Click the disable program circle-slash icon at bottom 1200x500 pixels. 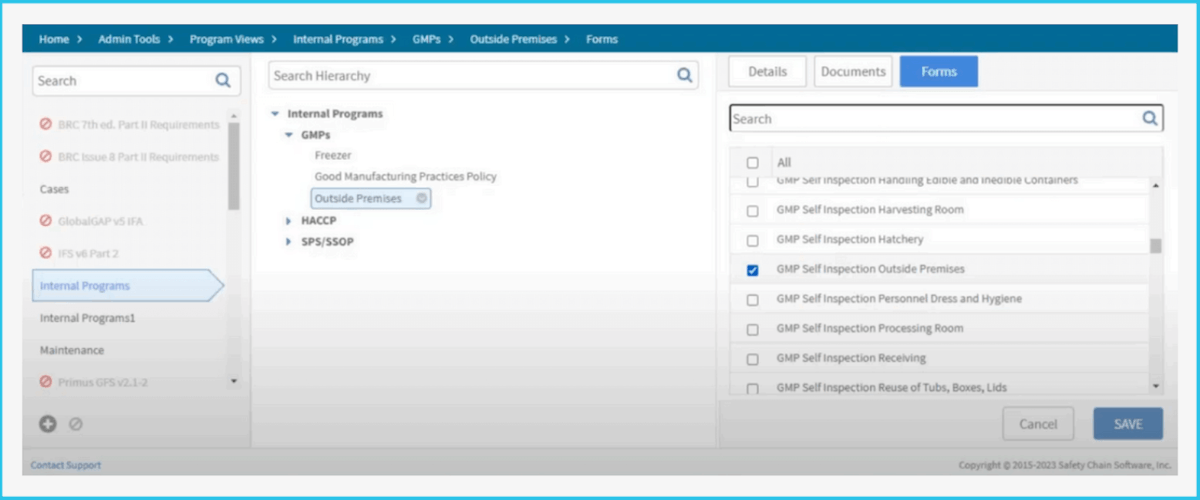point(75,424)
